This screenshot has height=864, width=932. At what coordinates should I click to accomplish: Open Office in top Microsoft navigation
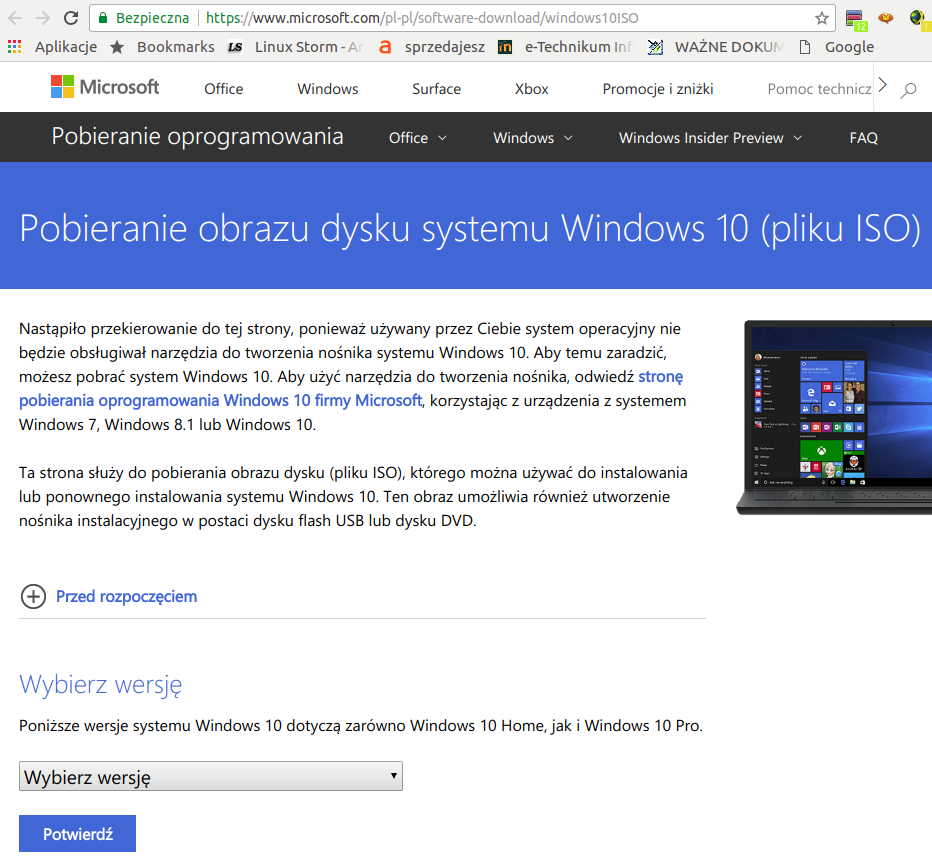click(223, 89)
